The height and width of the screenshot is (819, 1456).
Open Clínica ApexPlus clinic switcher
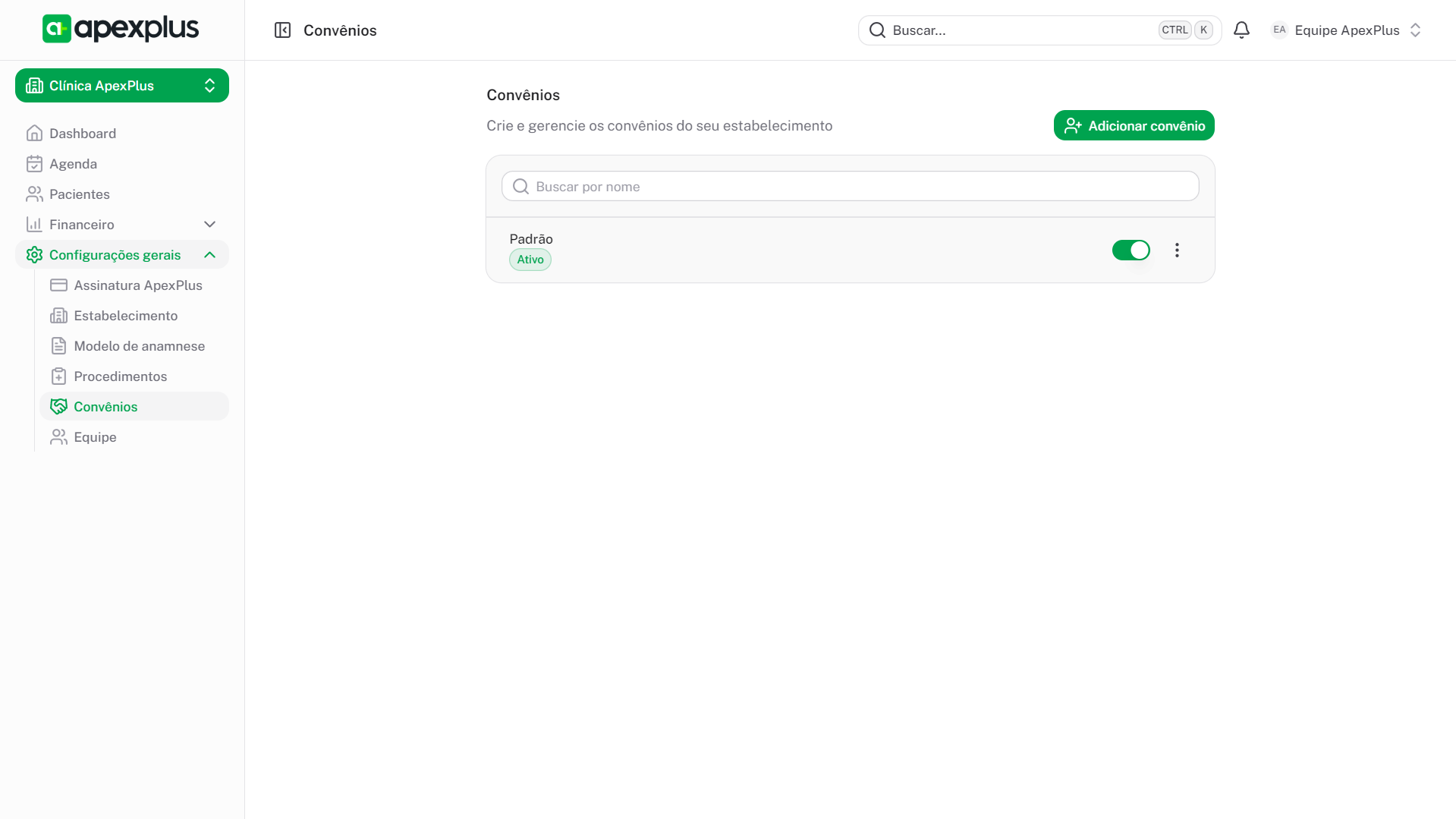tap(122, 86)
